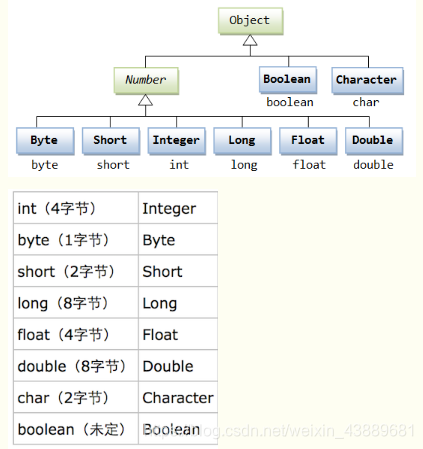Select table cell 'Double'
423x449 pixels.
178,365
